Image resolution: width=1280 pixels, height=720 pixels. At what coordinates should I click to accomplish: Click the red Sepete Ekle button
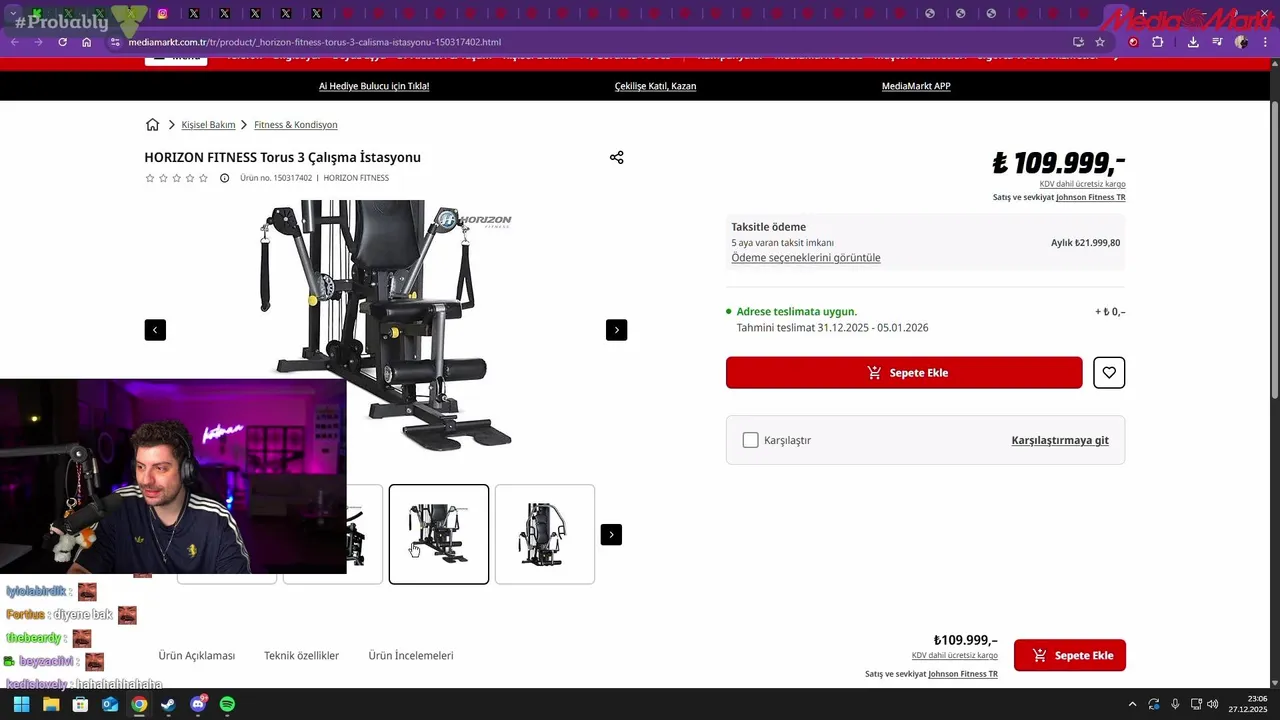[x=904, y=373]
